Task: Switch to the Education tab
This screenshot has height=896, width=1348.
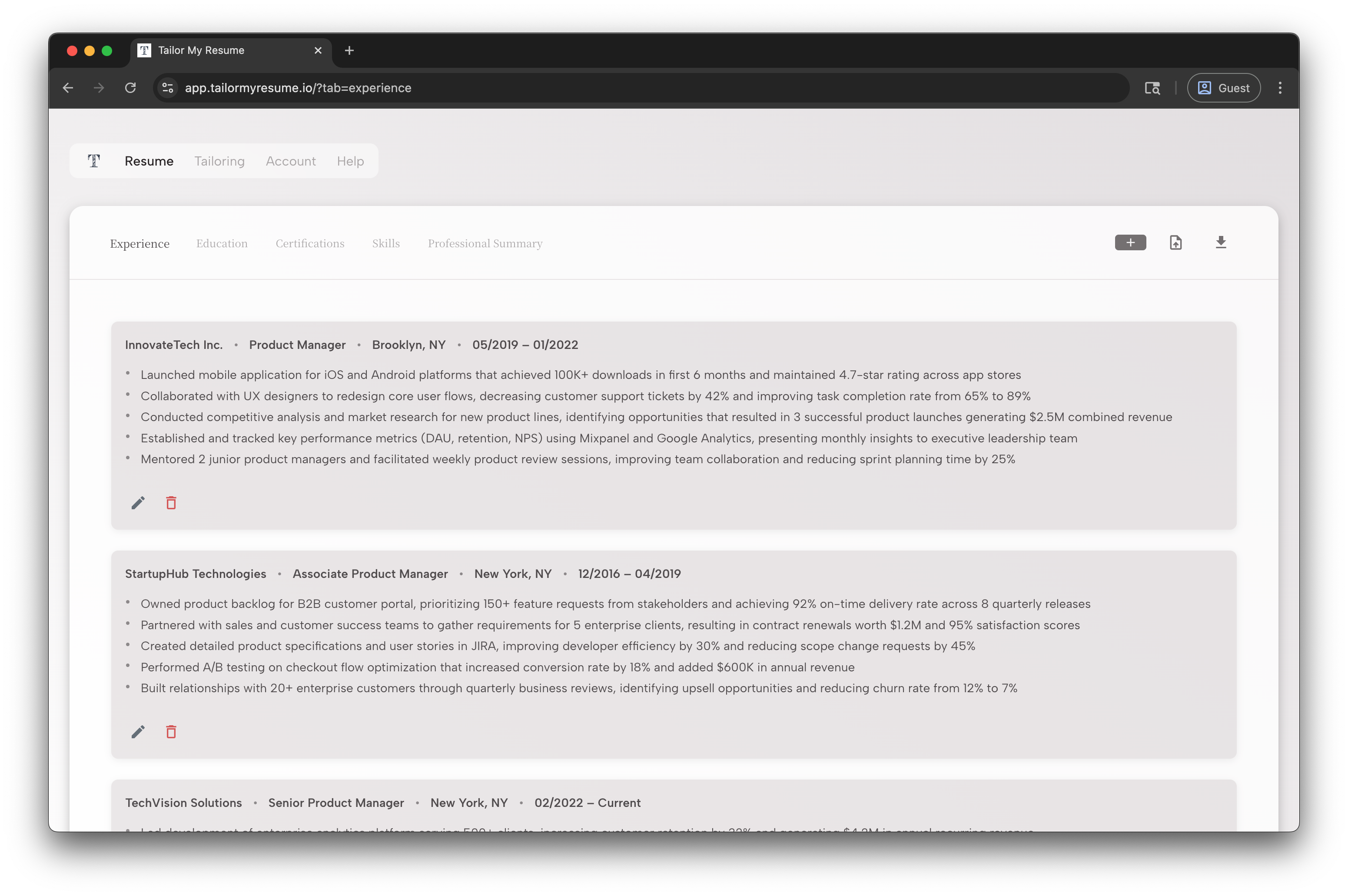Action: pos(222,243)
